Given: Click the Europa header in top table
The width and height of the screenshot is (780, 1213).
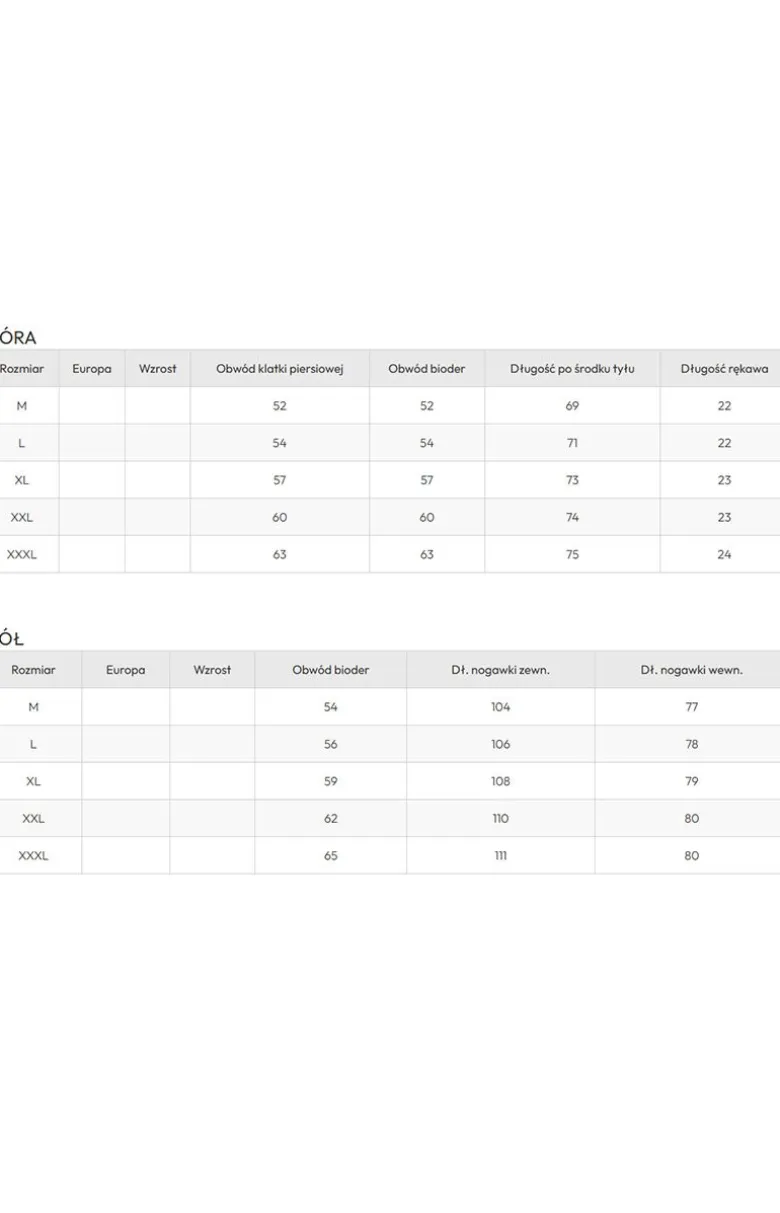Looking at the screenshot, I should (92, 369).
